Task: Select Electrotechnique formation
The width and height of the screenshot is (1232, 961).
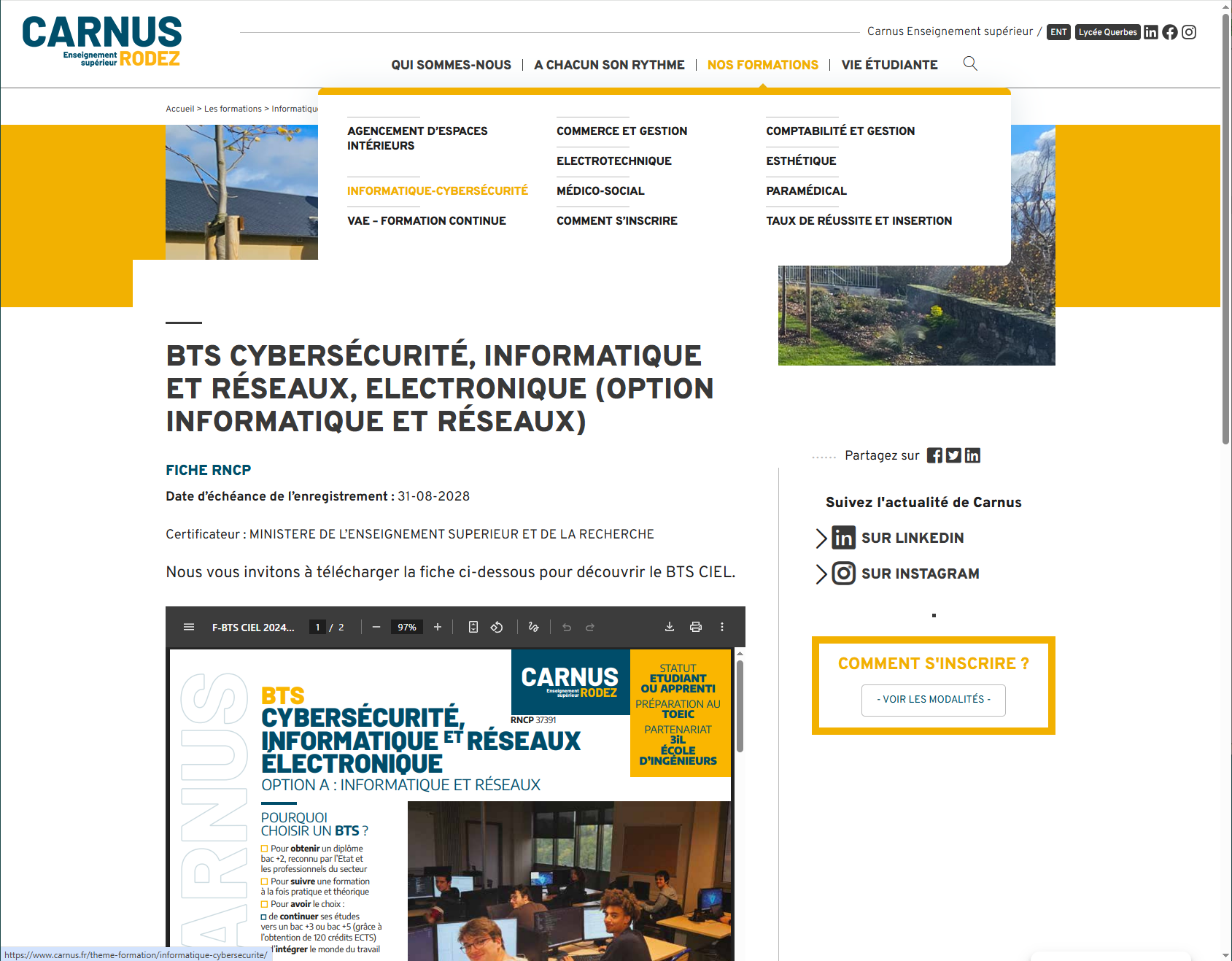Action: coord(614,161)
